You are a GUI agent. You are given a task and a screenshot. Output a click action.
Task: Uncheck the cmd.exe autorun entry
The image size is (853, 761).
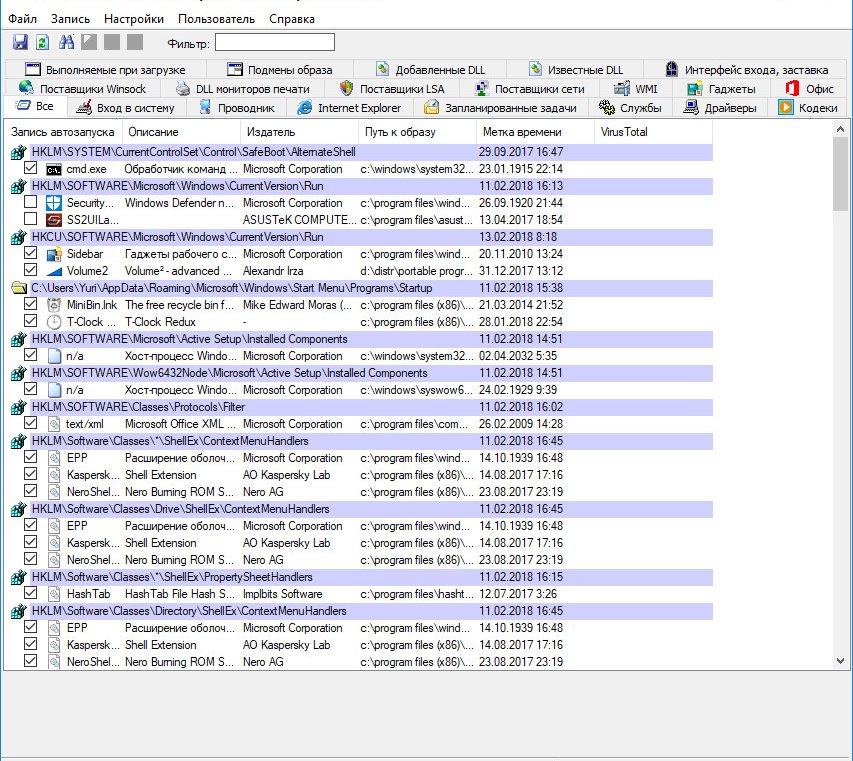[30, 168]
